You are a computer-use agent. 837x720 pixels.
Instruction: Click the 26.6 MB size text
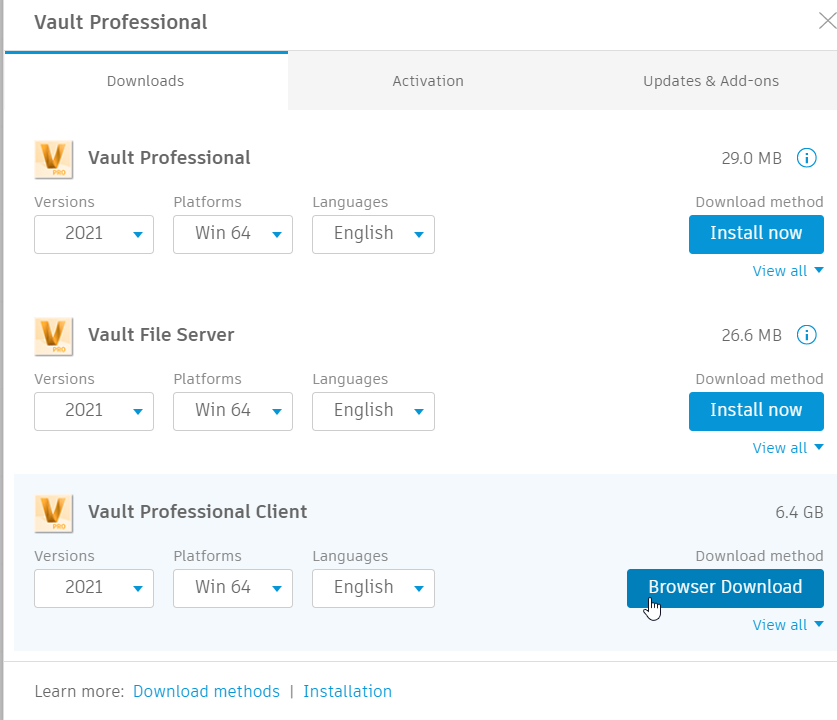[x=752, y=336]
